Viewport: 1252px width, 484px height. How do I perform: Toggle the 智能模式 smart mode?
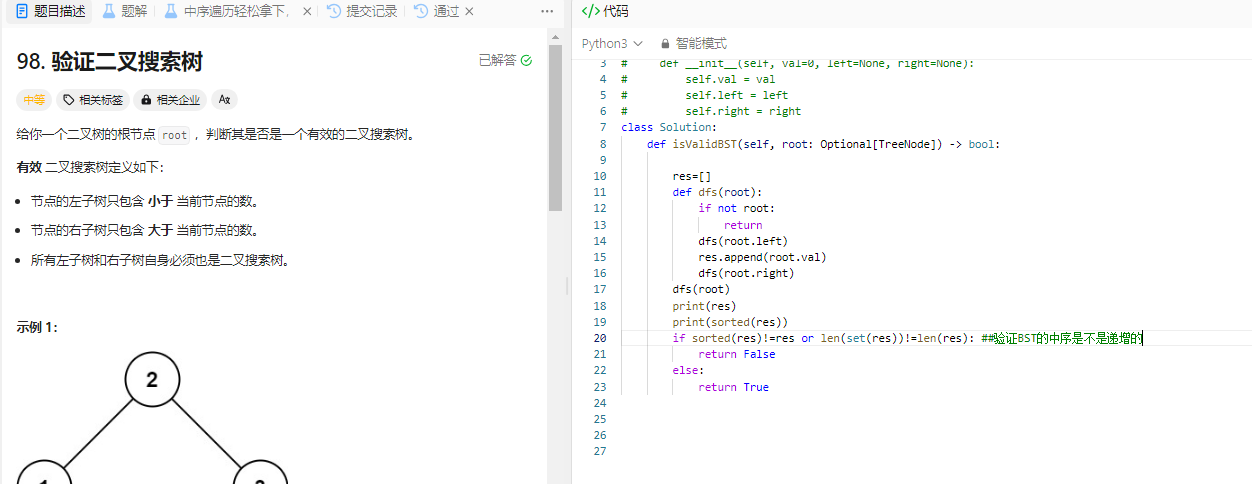694,44
